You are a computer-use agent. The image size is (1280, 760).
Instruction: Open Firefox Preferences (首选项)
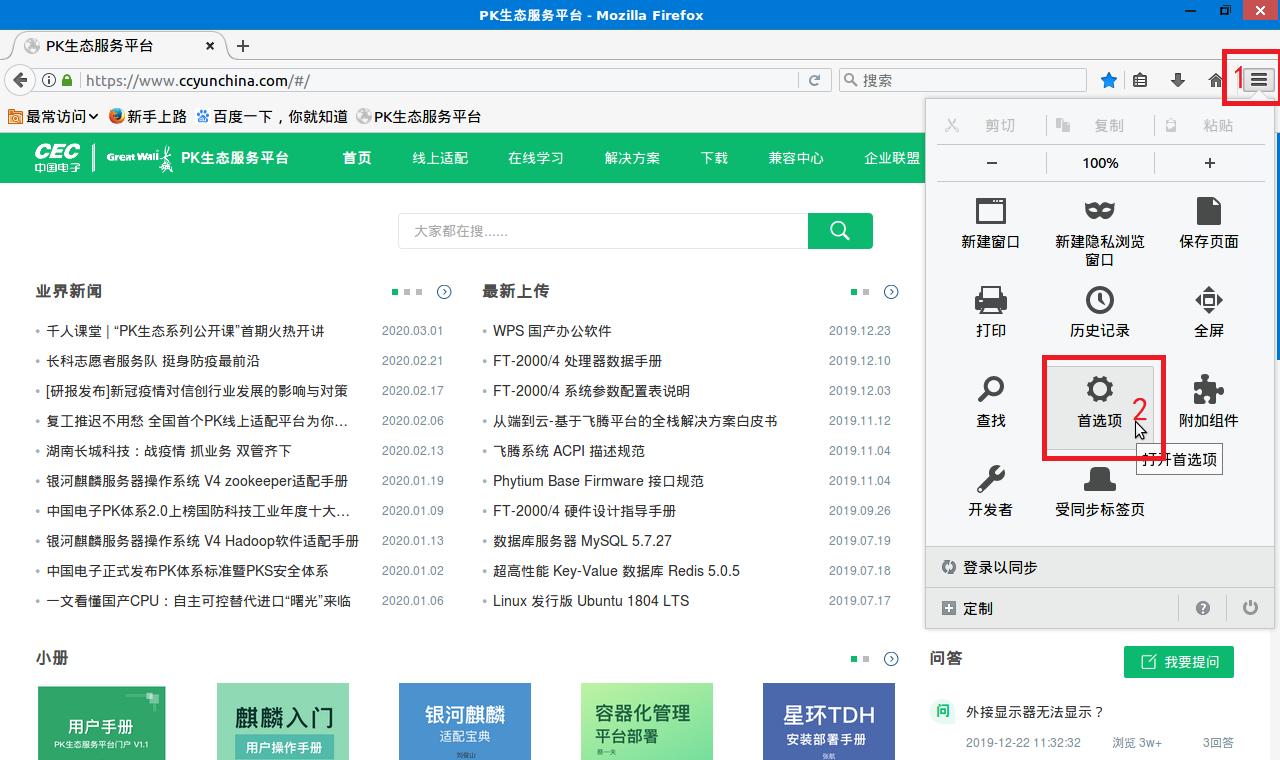(1100, 398)
